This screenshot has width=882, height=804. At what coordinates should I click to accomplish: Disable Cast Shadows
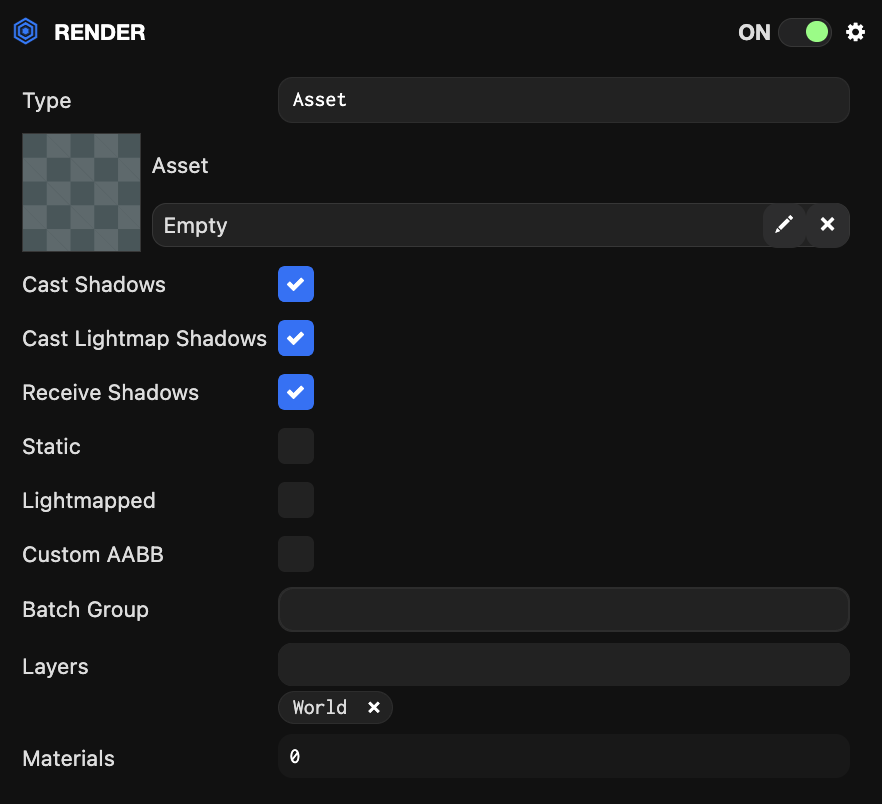click(296, 284)
